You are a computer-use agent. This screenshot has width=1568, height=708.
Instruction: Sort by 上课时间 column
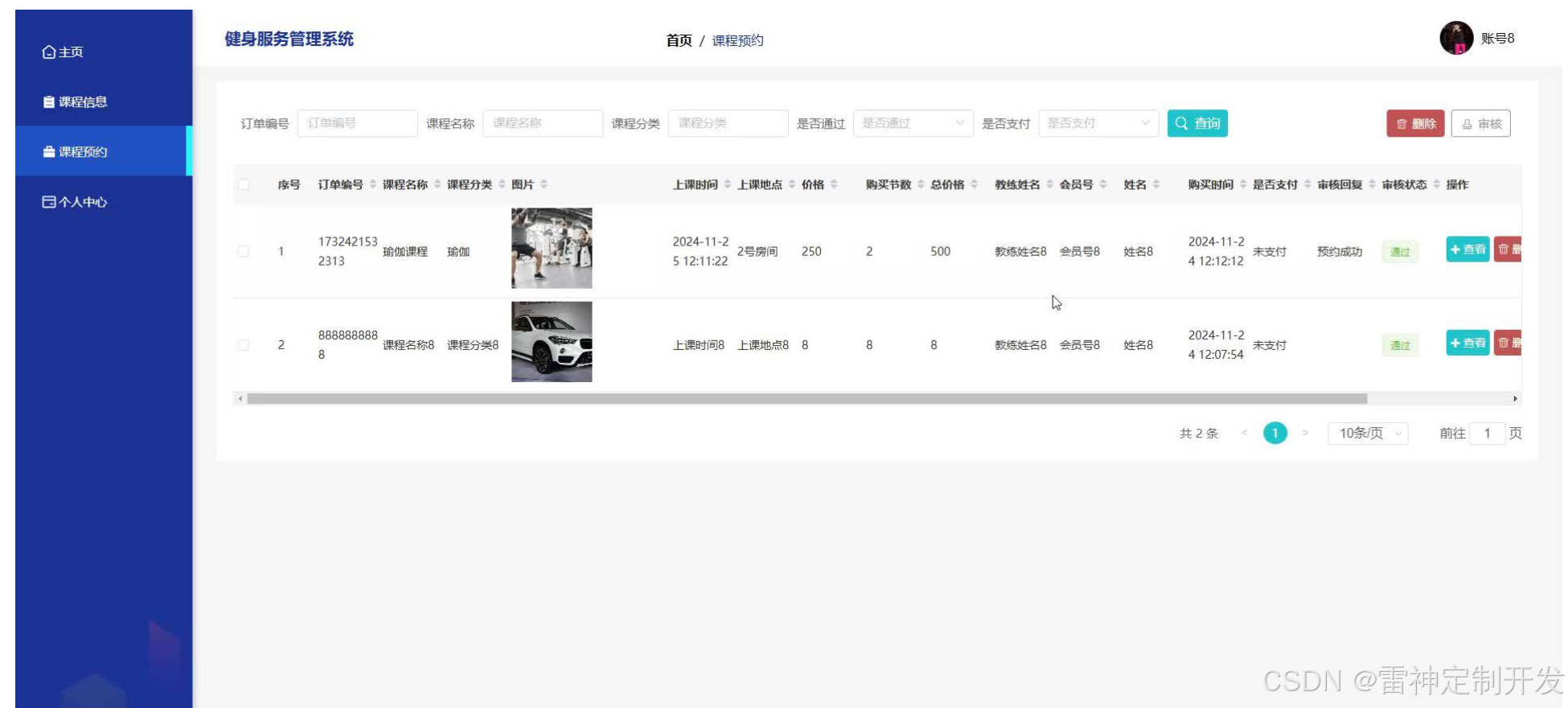point(728,184)
